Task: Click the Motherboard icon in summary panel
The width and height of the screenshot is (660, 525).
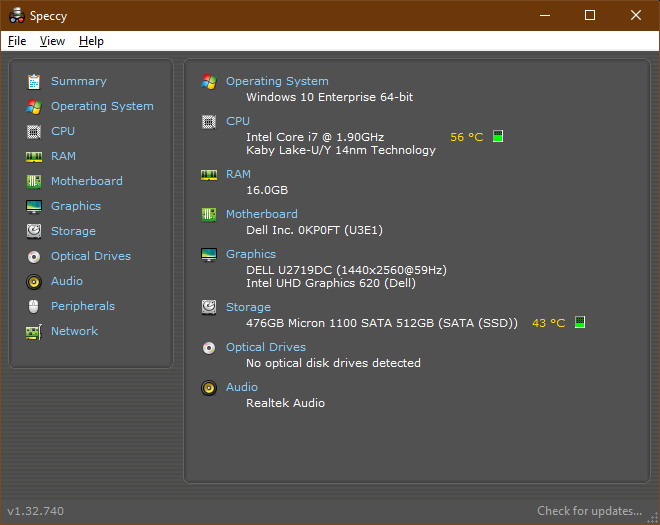Action: pyautogui.click(x=209, y=215)
